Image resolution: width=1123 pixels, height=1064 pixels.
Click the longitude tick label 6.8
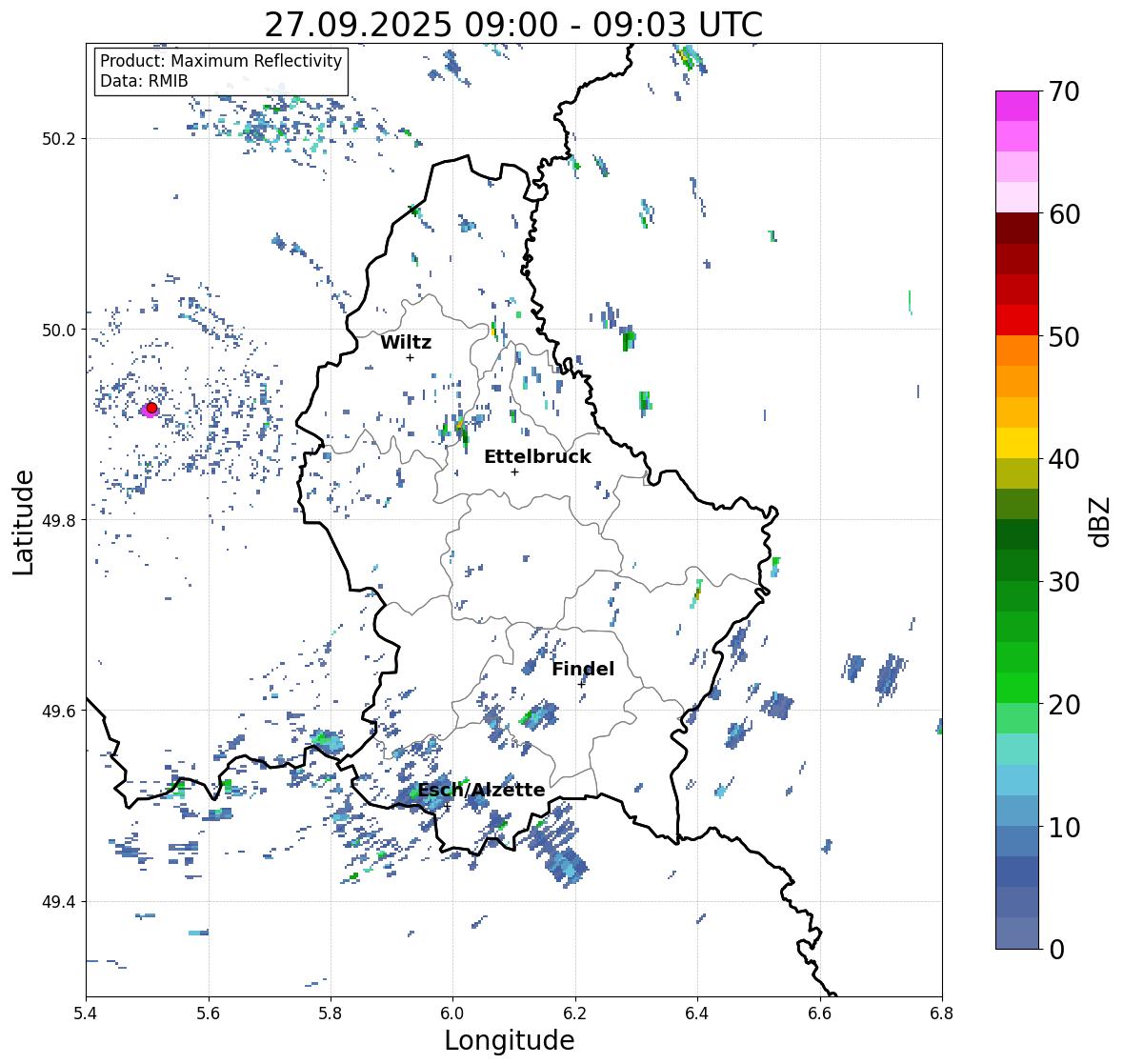tap(942, 1013)
